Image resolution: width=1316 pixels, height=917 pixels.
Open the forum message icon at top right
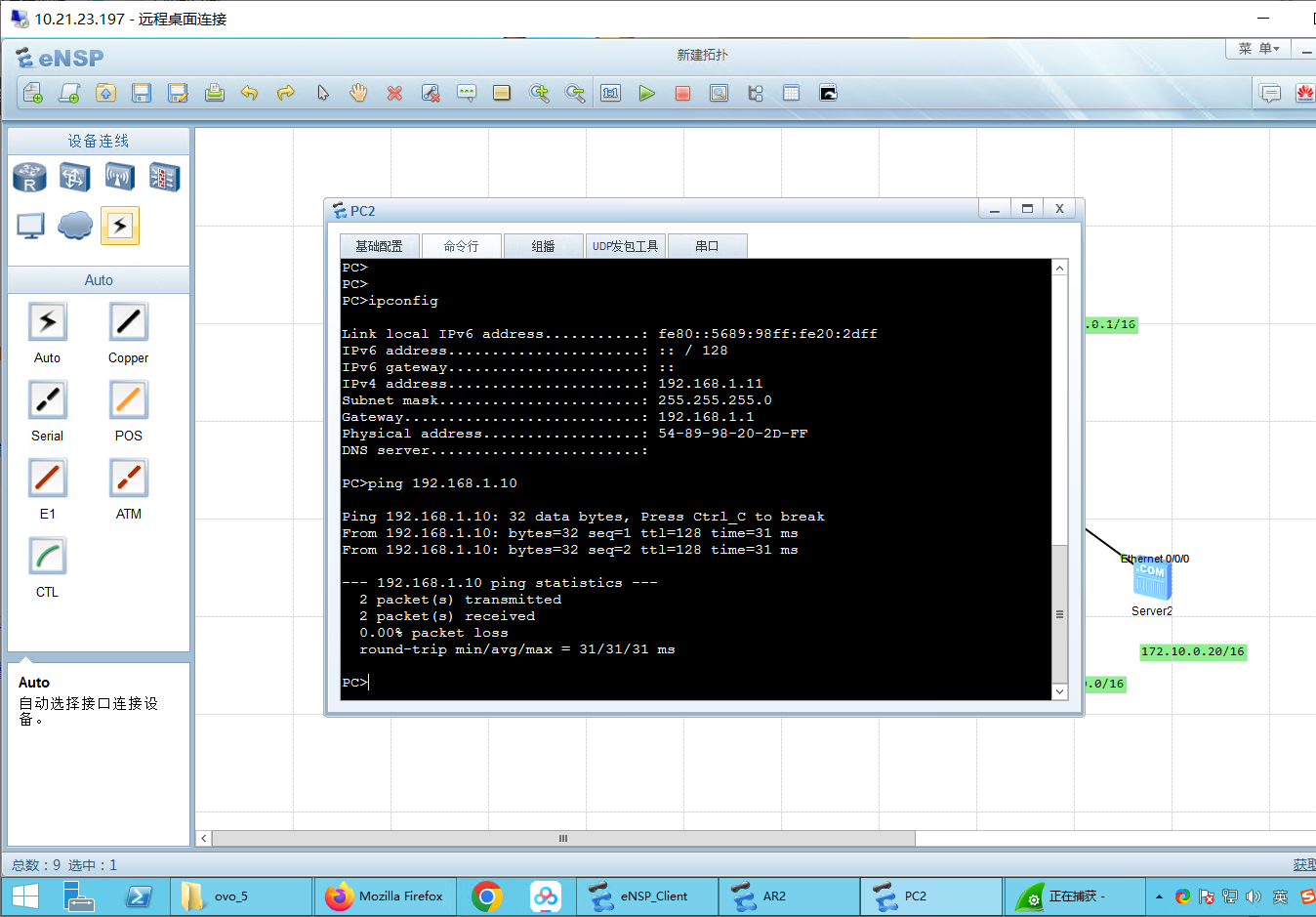click(x=1271, y=93)
